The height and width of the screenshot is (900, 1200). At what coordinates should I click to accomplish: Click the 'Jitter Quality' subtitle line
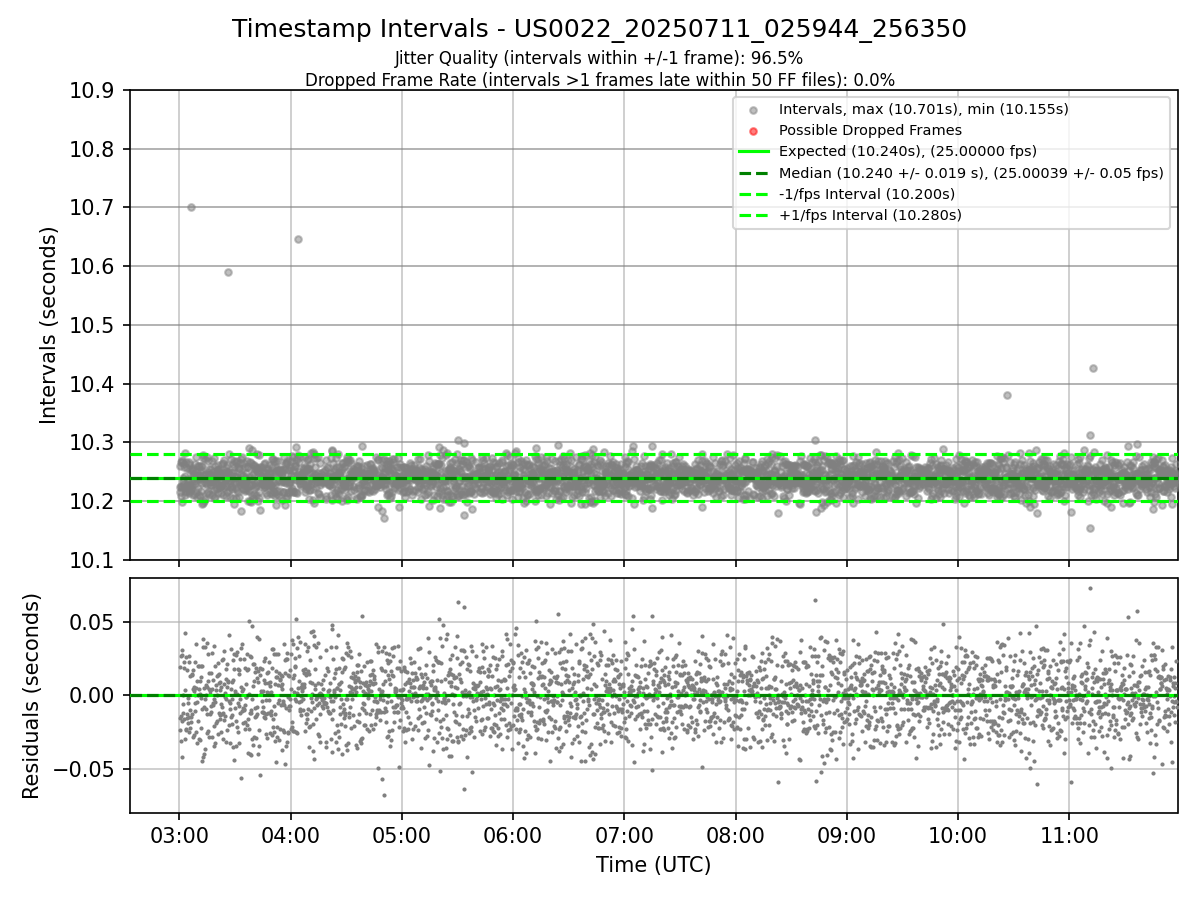pos(599,59)
